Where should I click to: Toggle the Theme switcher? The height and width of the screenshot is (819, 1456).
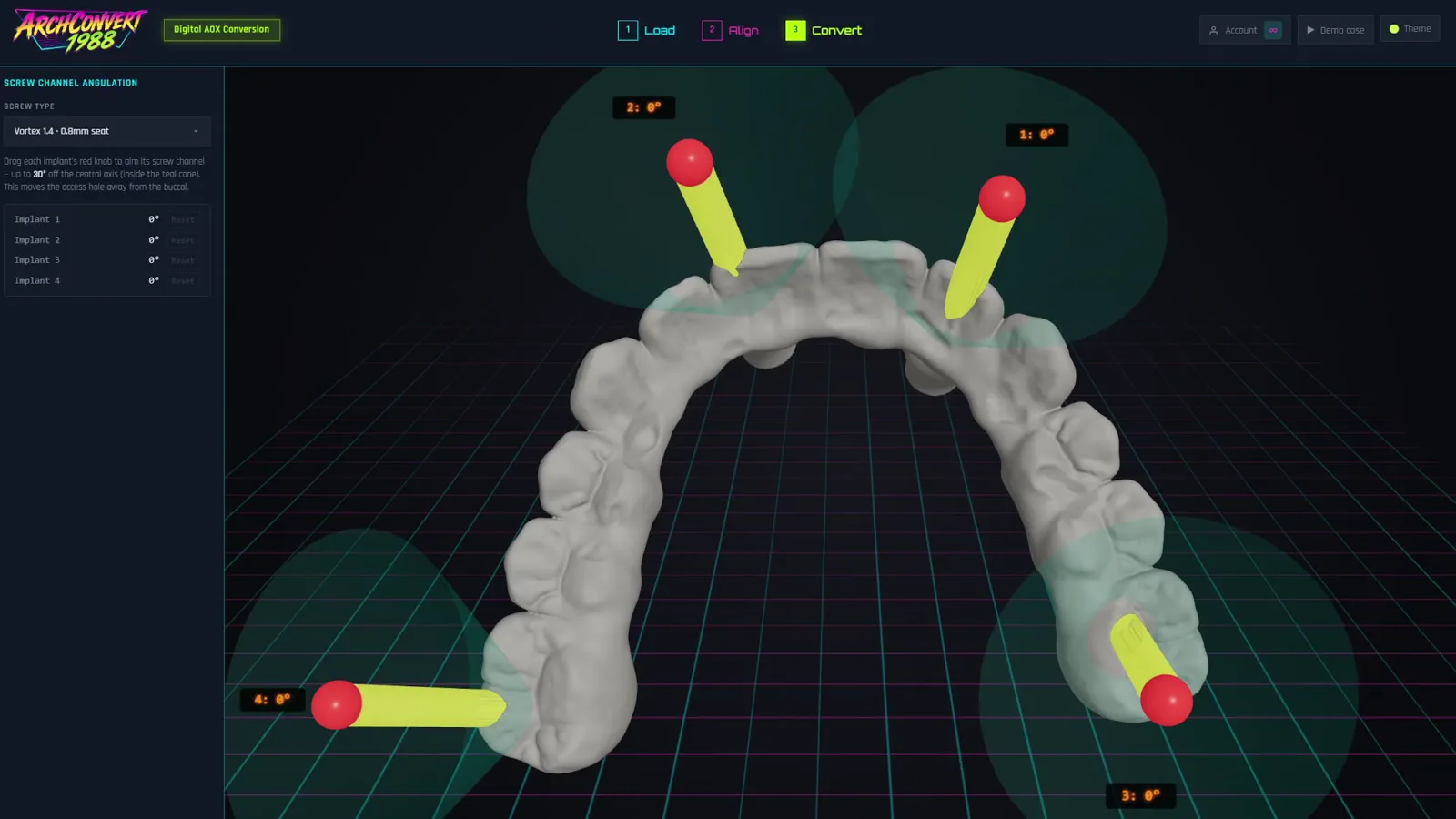point(1410,29)
